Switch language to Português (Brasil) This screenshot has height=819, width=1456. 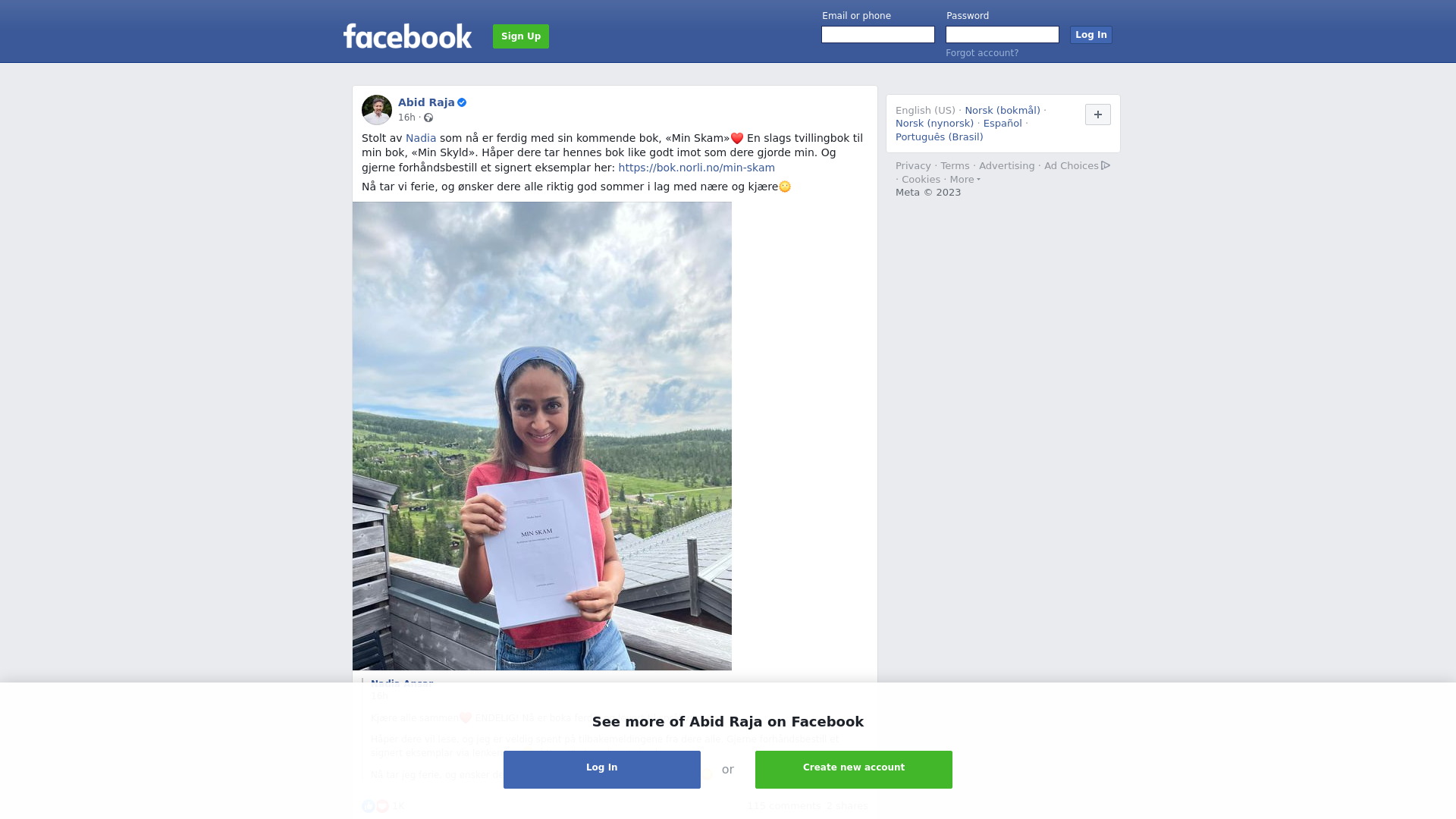tap(939, 137)
